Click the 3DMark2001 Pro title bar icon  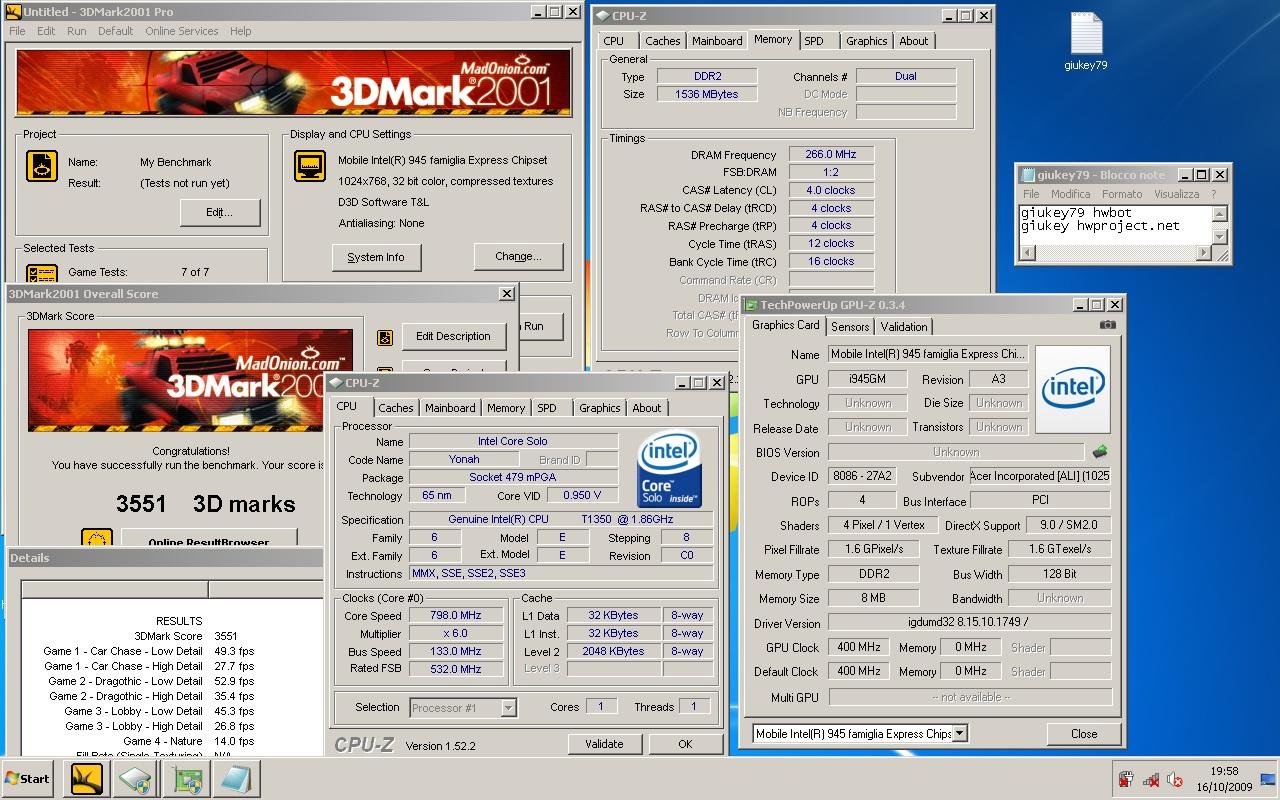tap(14, 12)
